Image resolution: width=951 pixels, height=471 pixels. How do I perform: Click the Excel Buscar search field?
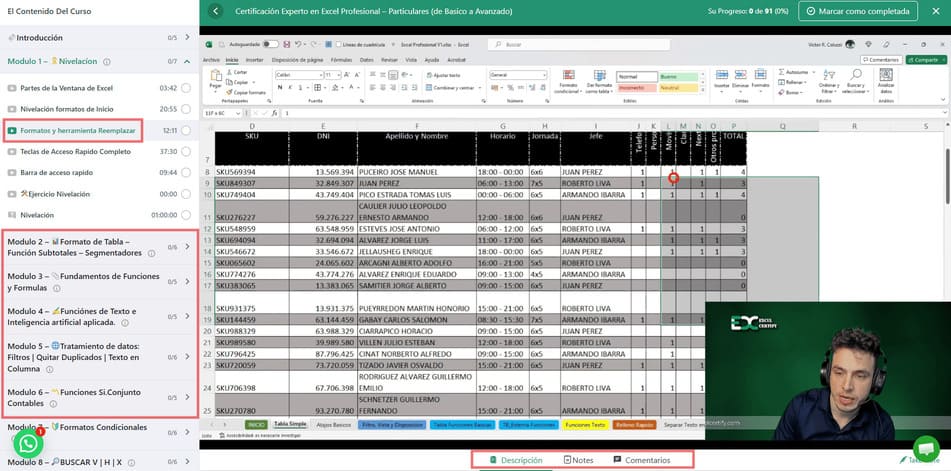pyautogui.click(x=579, y=44)
